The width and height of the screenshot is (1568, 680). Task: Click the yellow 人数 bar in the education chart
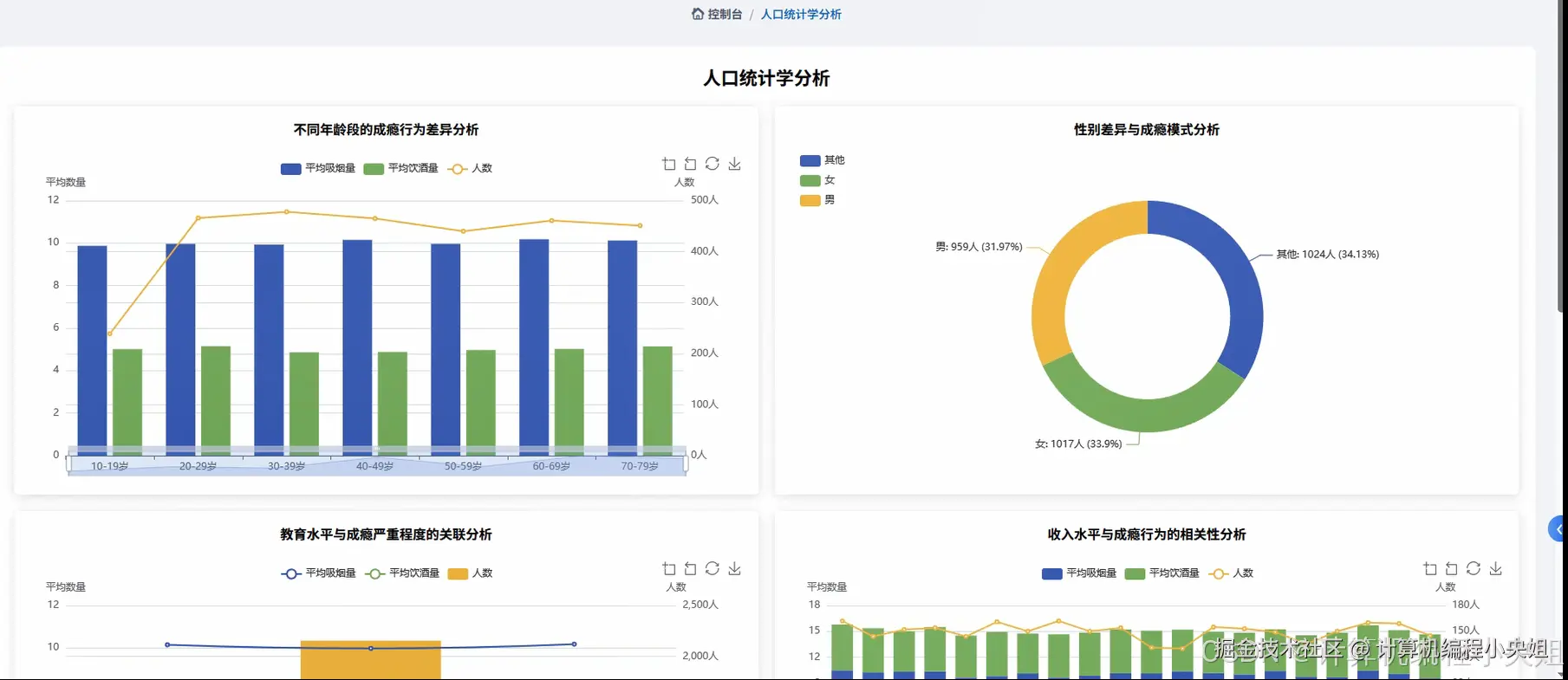coord(371,660)
